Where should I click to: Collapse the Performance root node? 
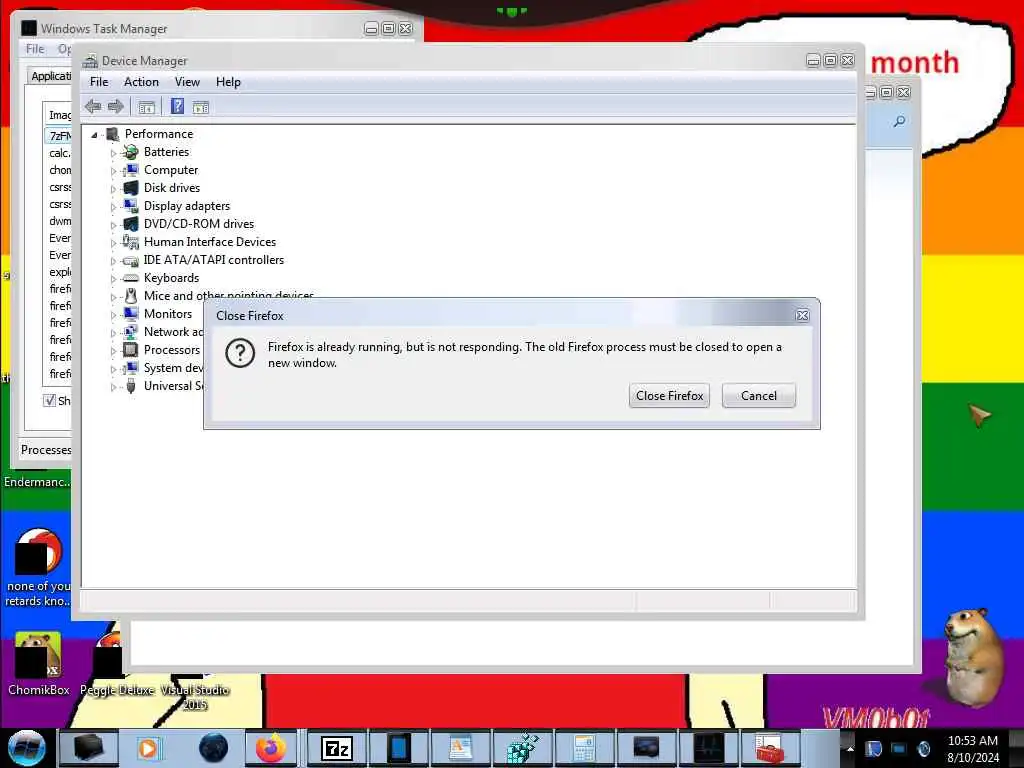tap(94, 135)
